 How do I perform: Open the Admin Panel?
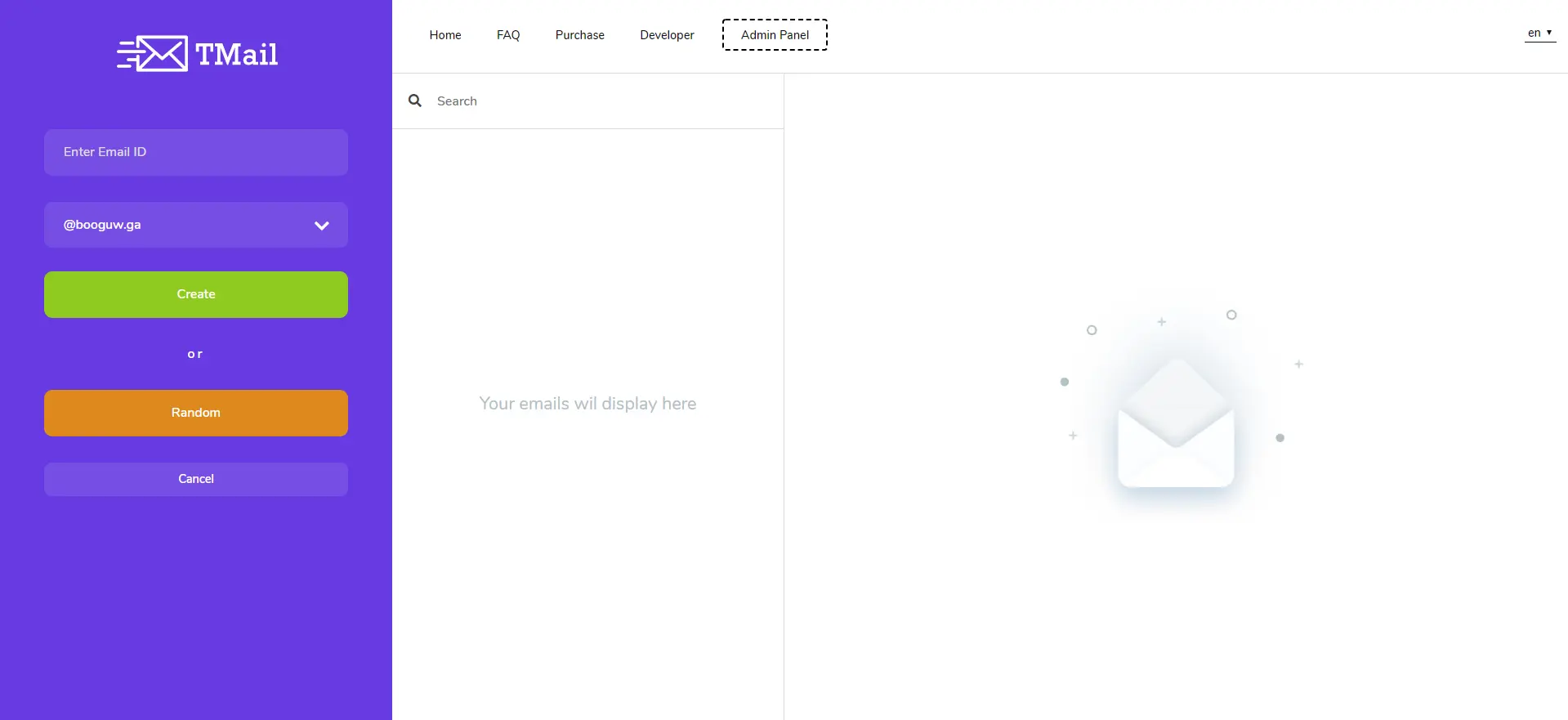(775, 35)
